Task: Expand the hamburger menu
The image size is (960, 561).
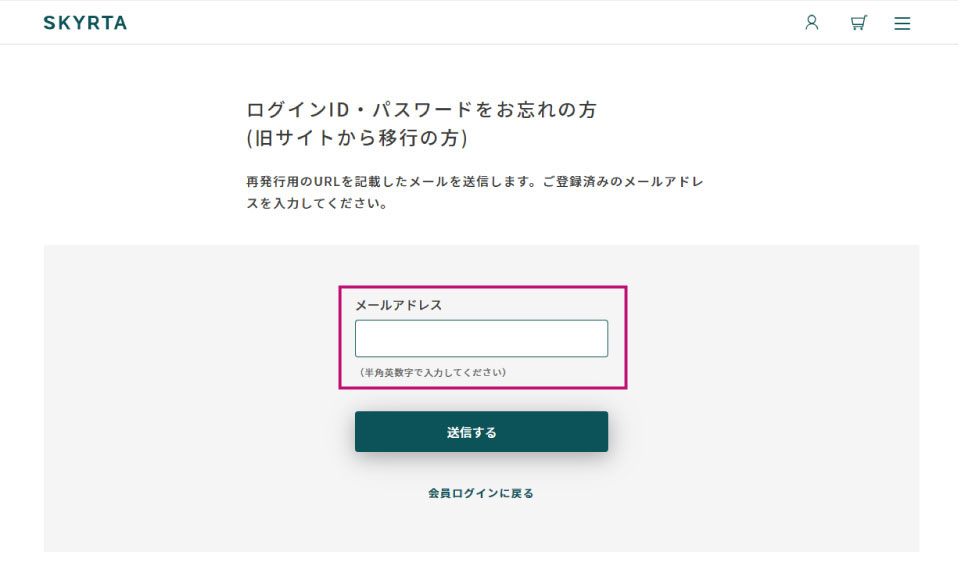Action: click(902, 23)
